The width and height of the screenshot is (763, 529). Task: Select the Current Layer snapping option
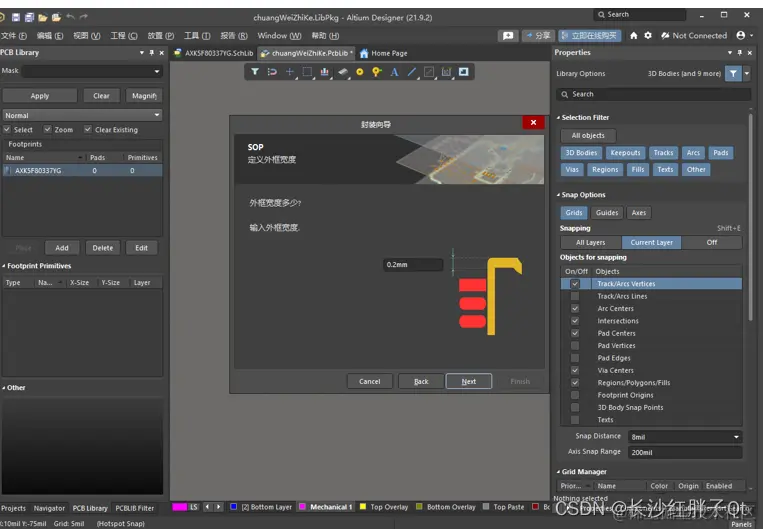pos(652,242)
